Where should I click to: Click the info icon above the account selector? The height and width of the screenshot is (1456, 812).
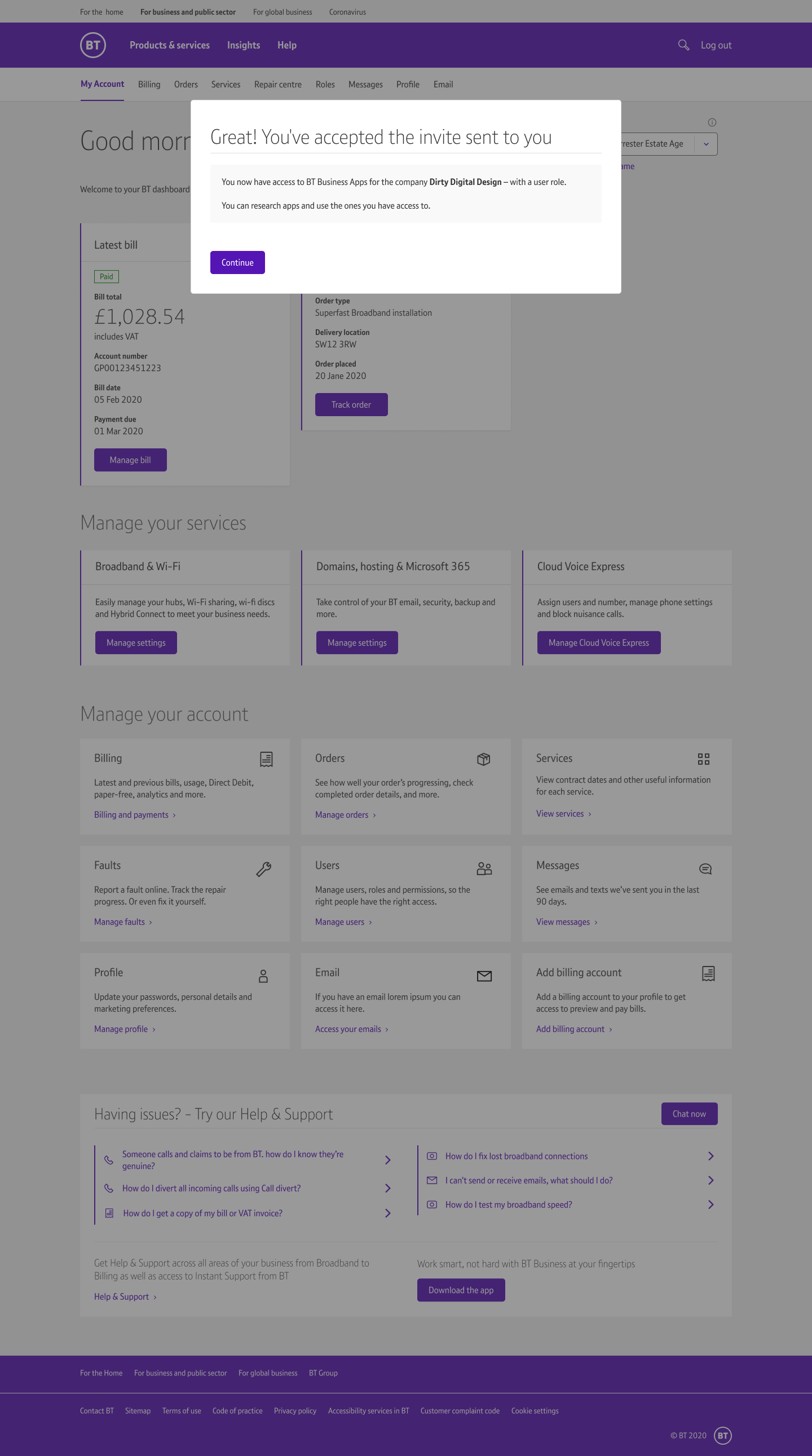pyautogui.click(x=712, y=122)
